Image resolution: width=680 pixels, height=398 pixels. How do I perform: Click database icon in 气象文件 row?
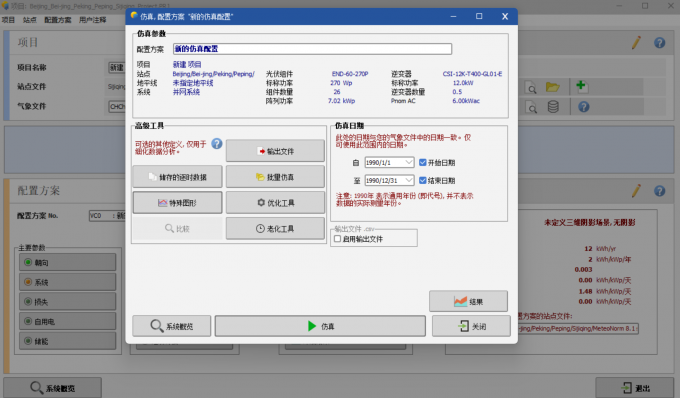coord(553,107)
